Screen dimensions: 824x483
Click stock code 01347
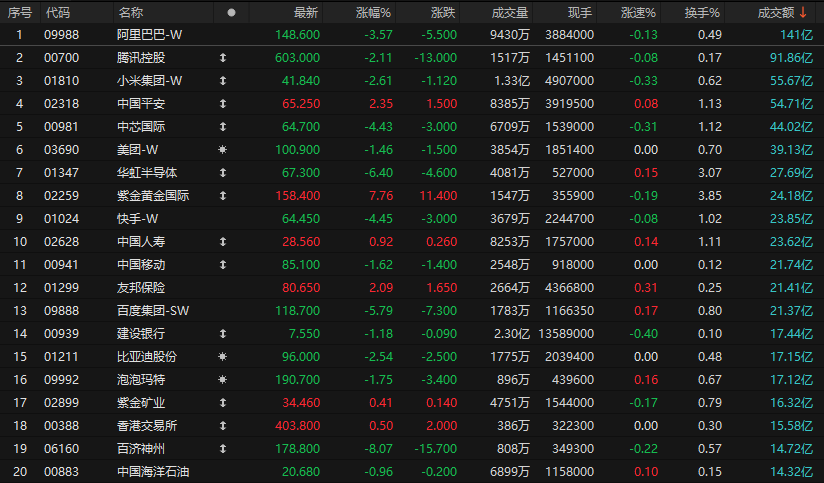(61, 173)
